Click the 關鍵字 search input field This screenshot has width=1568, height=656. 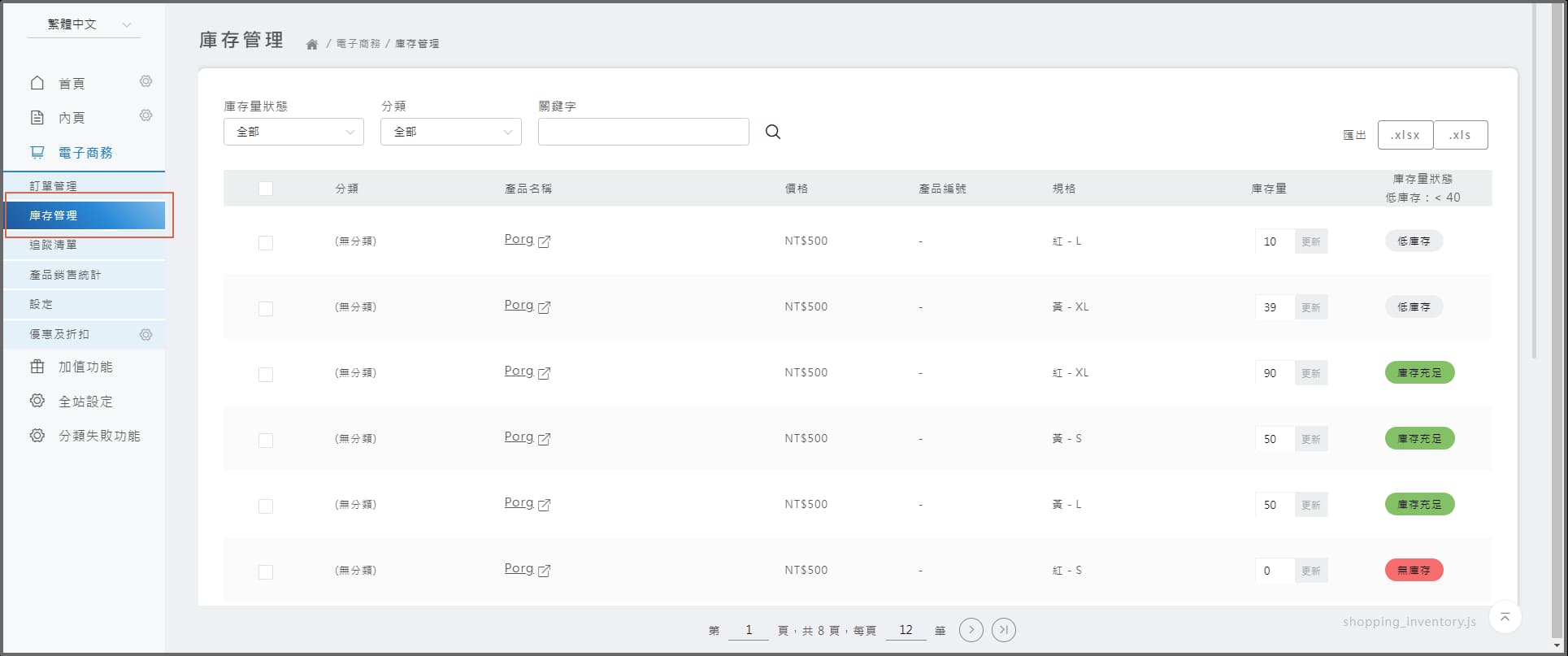(x=643, y=132)
